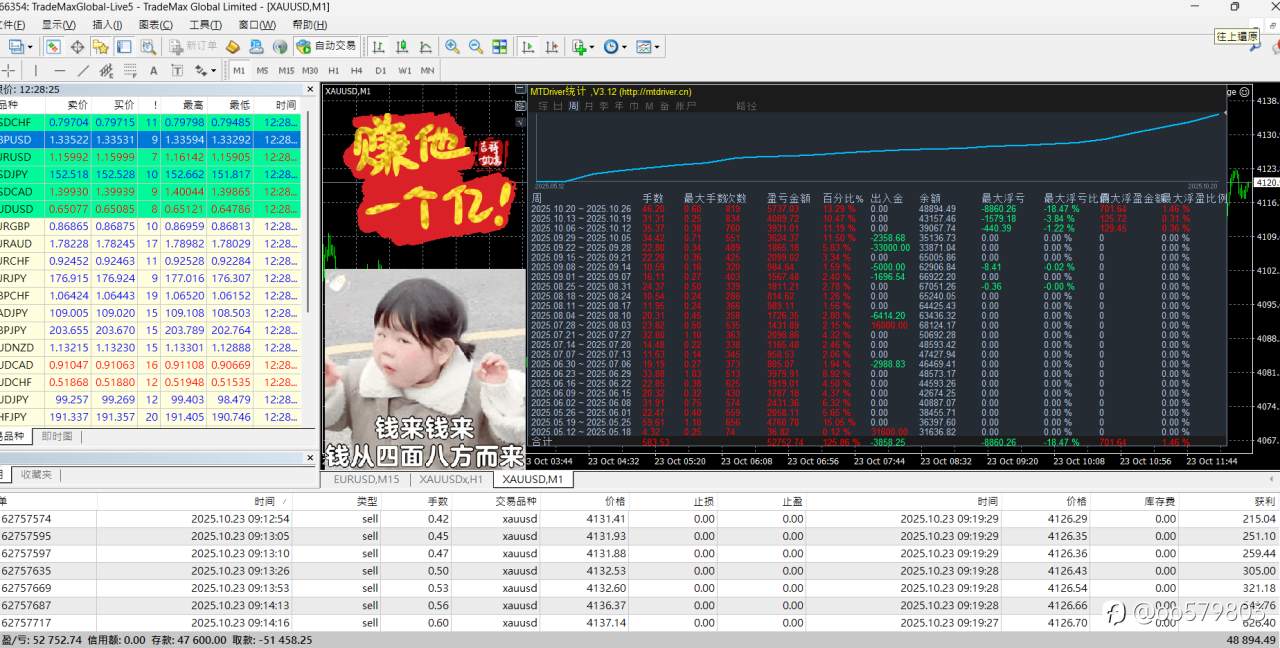The height and width of the screenshot is (648, 1280).
Task: Switch chart to candlestick display
Action: tap(402, 46)
